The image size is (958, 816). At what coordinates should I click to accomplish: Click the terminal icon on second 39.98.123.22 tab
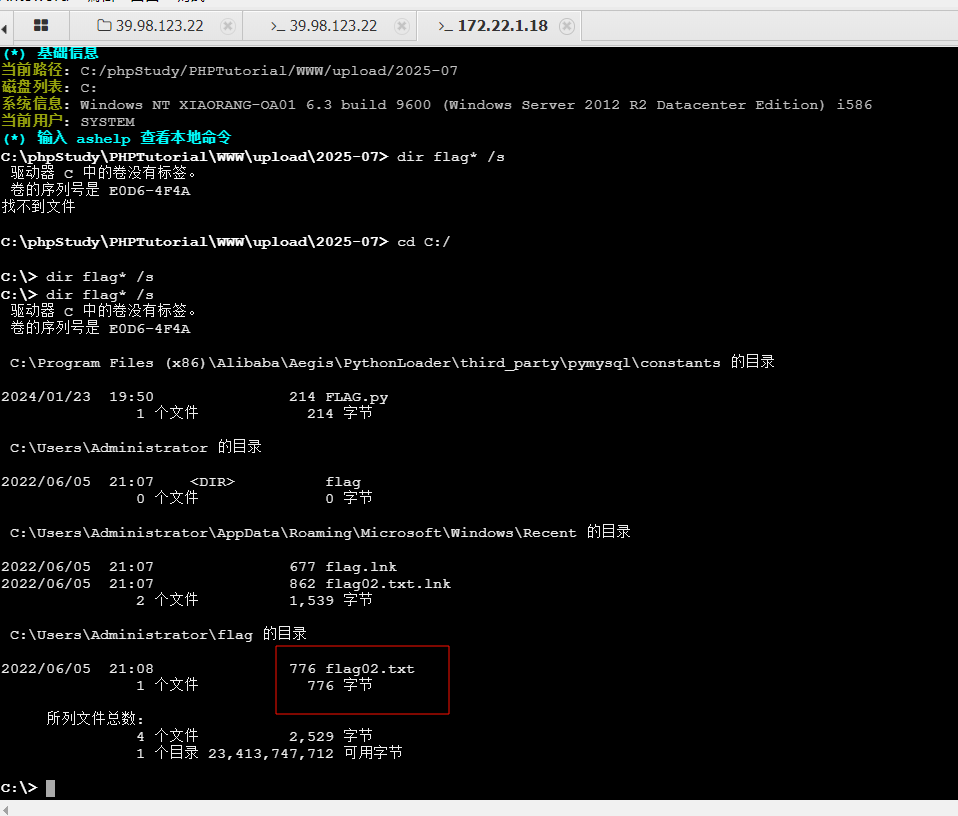pyautogui.click(x=278, y=26)
